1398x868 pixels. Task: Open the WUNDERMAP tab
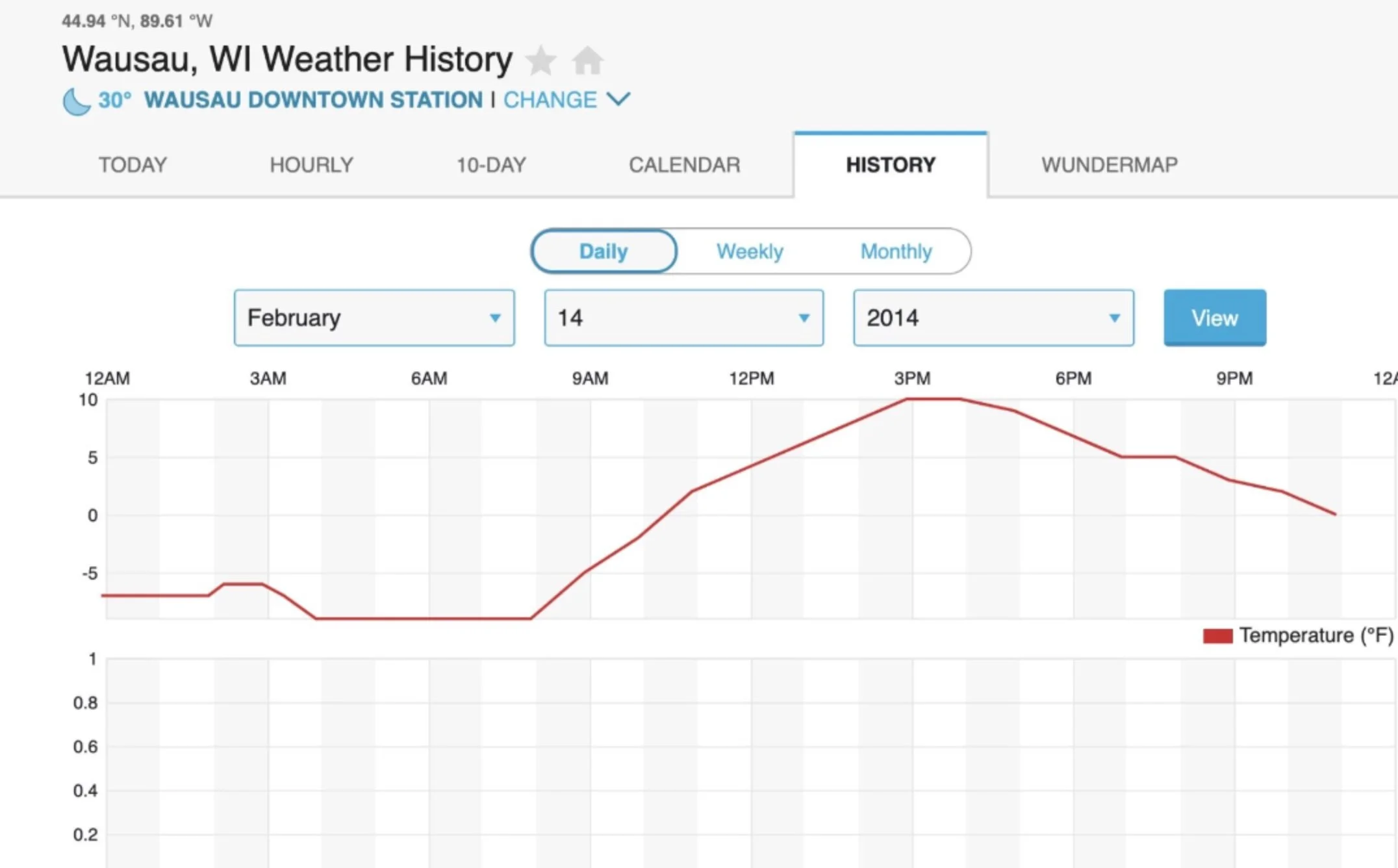[1109, 165]
